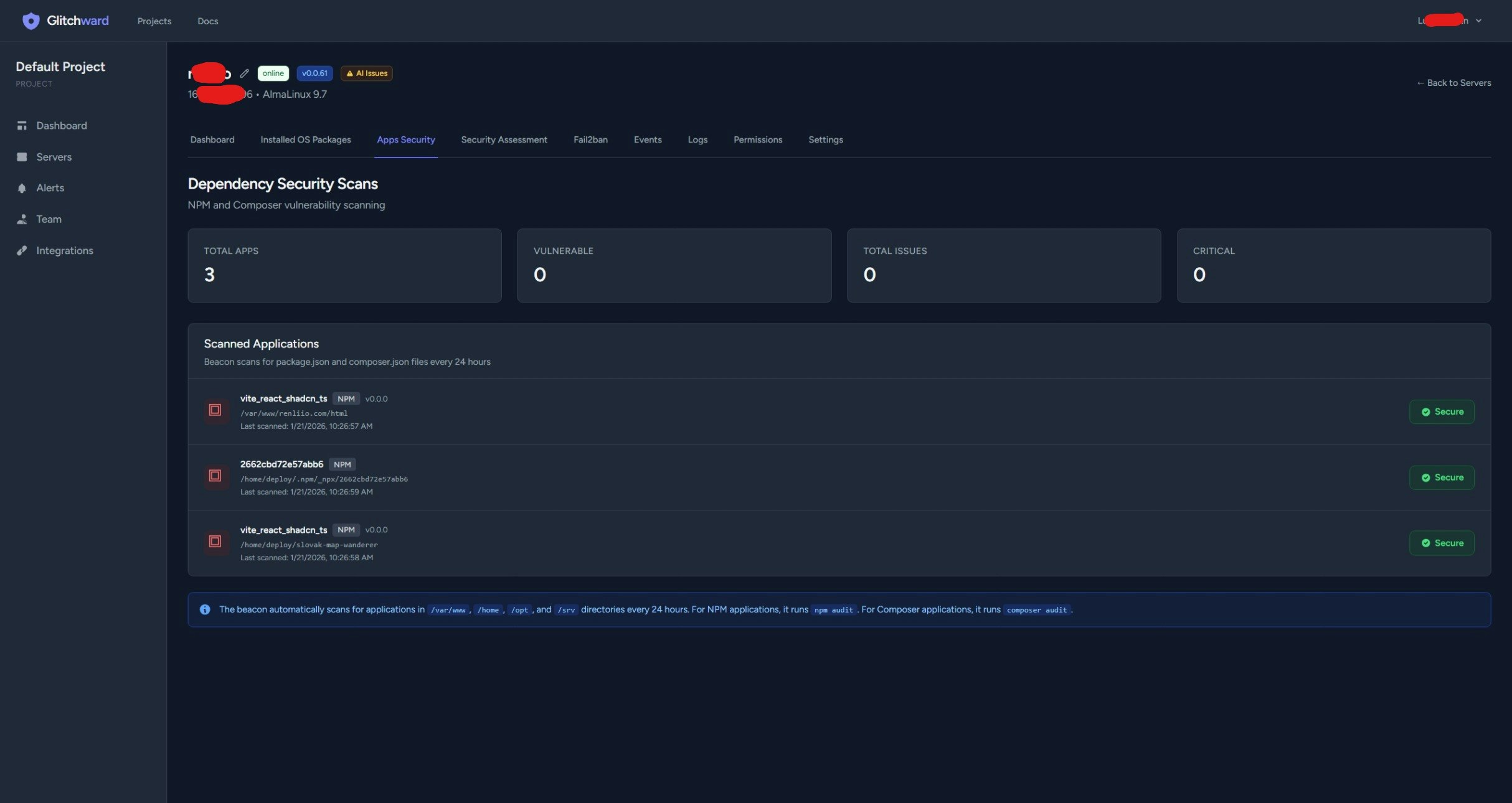Click the Glitchward shield logo icon
The height and width of the screenshot is (803, 1512).
click(x=31, y=21)
